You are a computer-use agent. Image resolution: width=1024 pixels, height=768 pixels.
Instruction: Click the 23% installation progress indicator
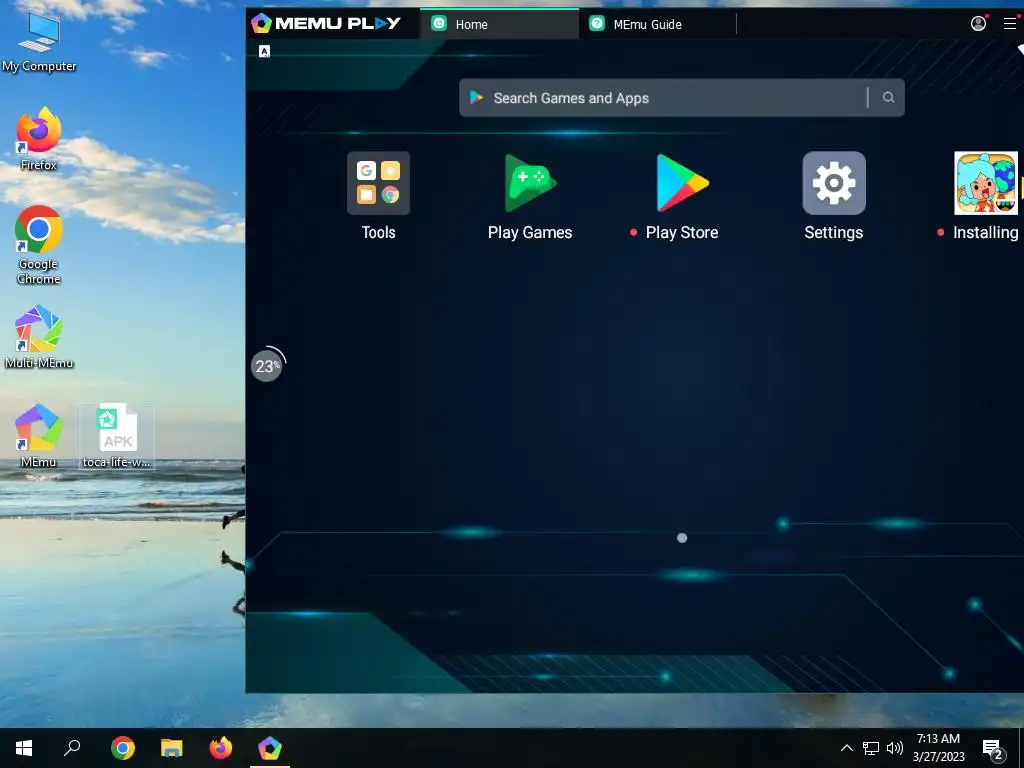pyautogui.click(x=267, y=366)
